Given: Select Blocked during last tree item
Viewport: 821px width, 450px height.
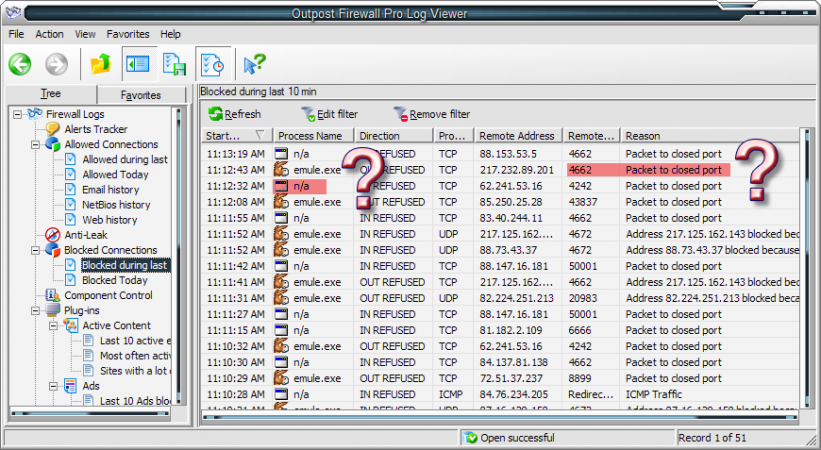Looking at the screenshot, I should point(125,265).
